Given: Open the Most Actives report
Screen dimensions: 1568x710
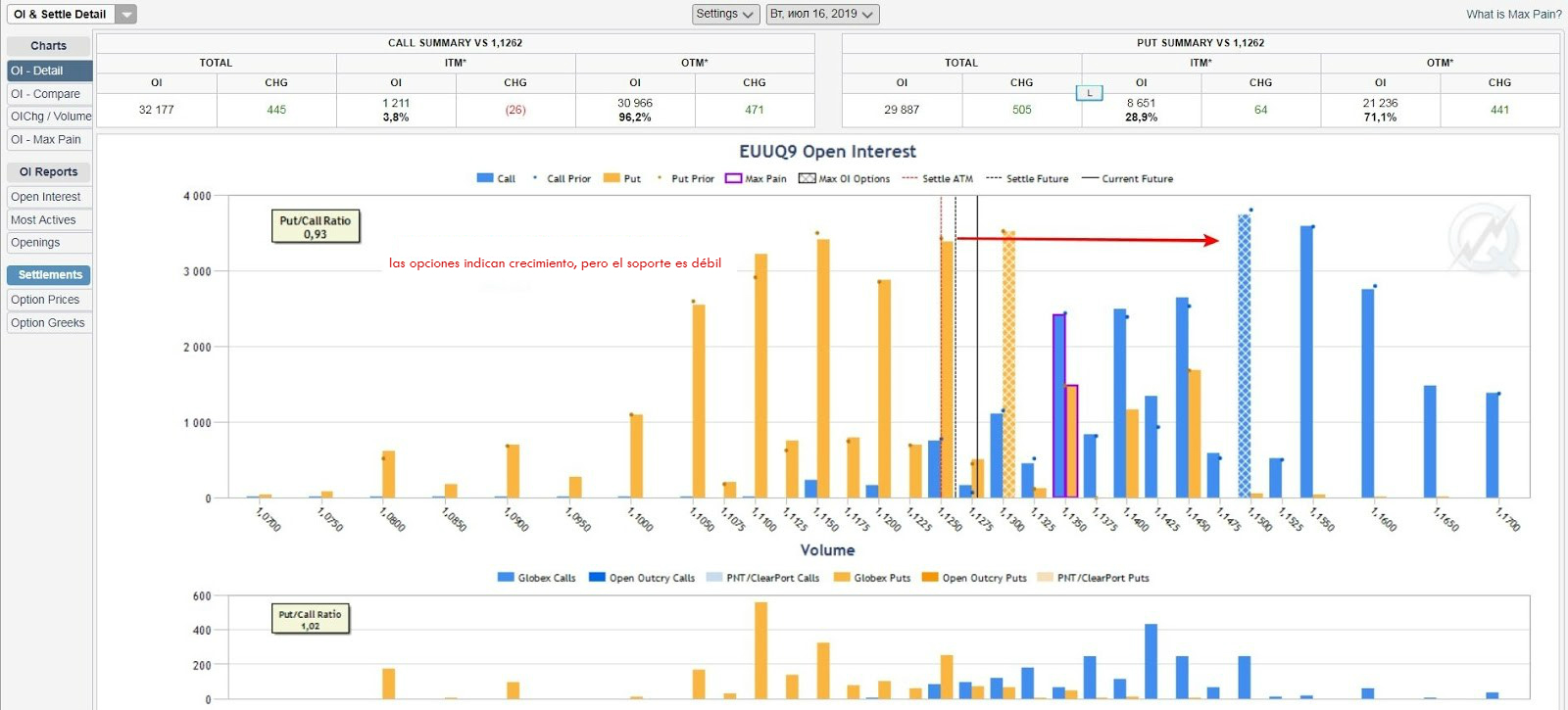Looking at the screenshot, I should point(49,220).
